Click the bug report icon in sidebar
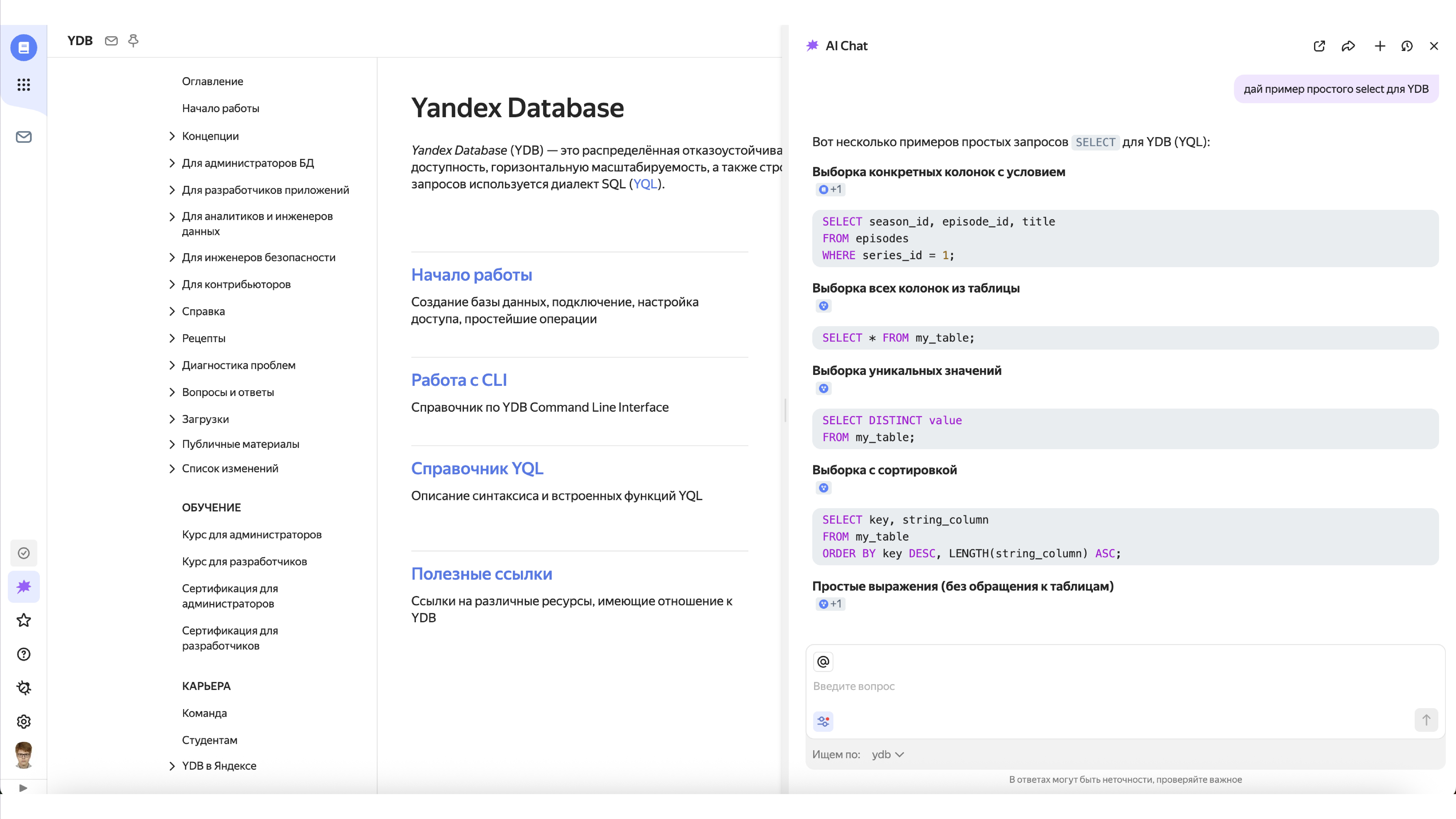Image resolution: width=1456 pixels, height=819 pixels. (24, 688)
